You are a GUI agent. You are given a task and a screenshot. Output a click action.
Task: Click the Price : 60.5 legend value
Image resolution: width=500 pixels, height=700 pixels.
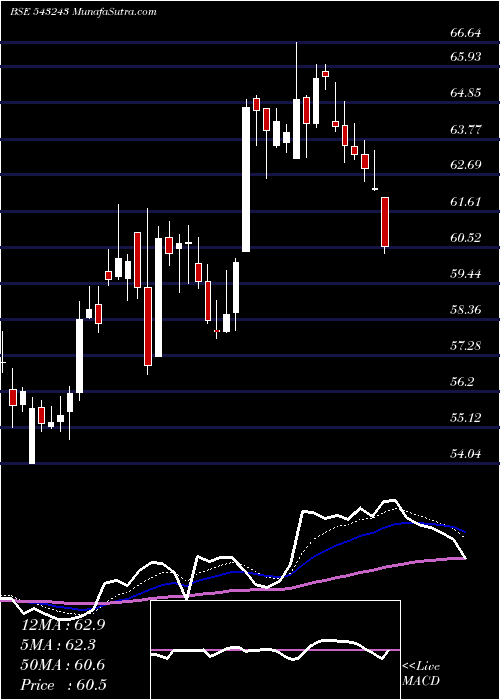[63, 685]
